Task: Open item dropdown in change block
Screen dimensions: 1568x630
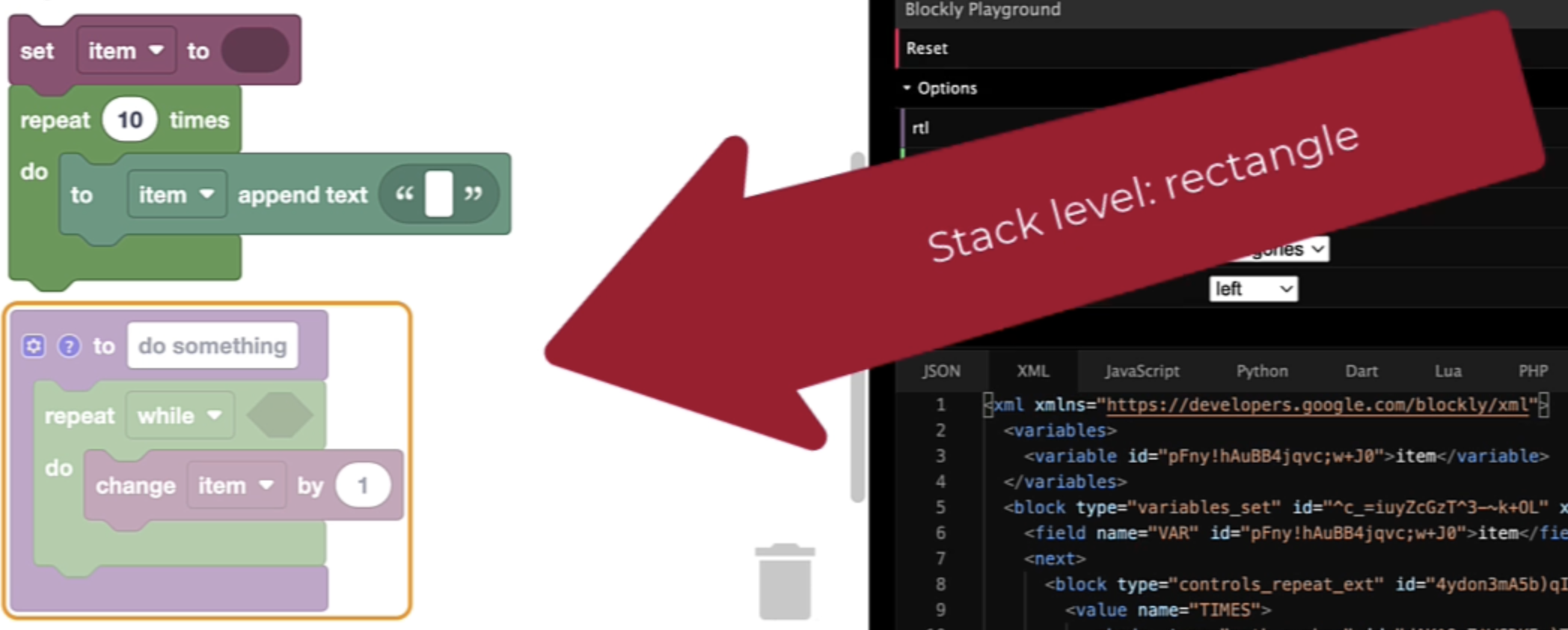Action: (x=236, y=486)
